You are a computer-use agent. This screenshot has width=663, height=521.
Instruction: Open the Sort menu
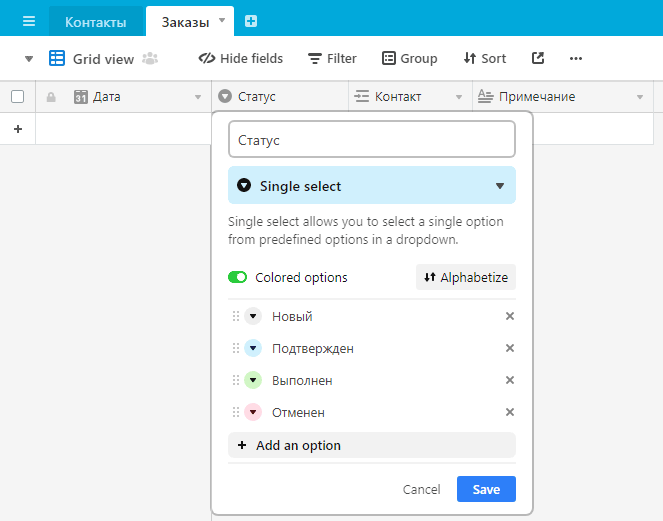click(485, 58)
